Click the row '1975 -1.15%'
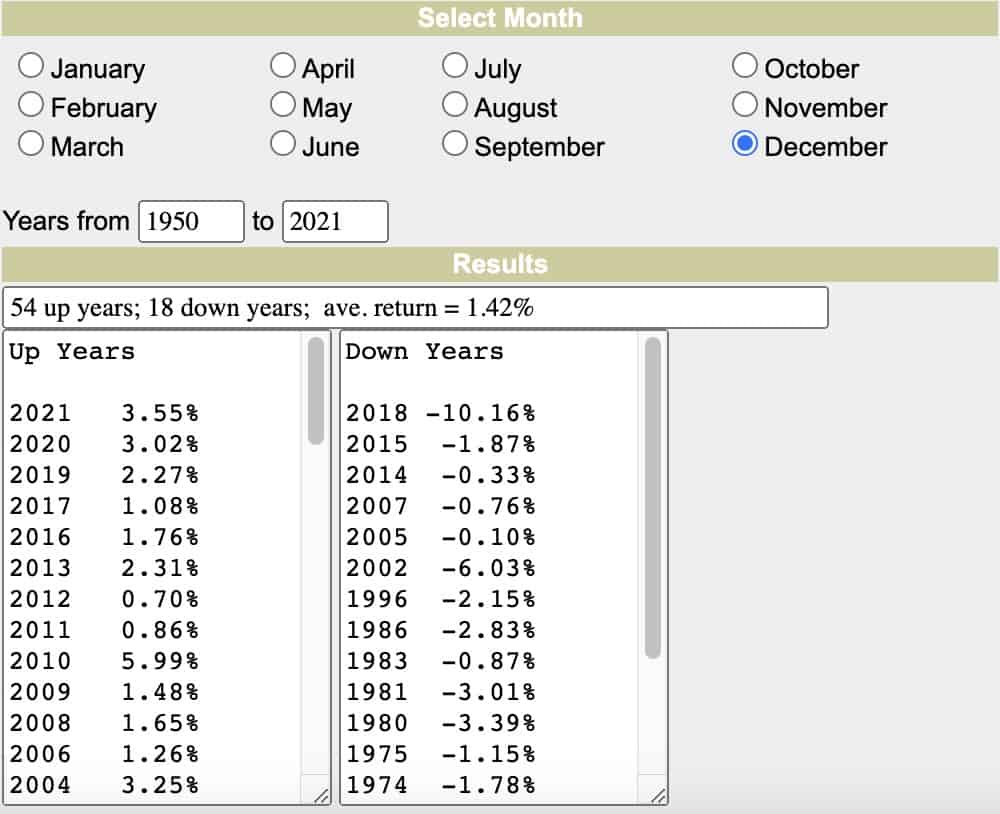The height and width of the screenshot is (814, 1000). pos(441,754)
